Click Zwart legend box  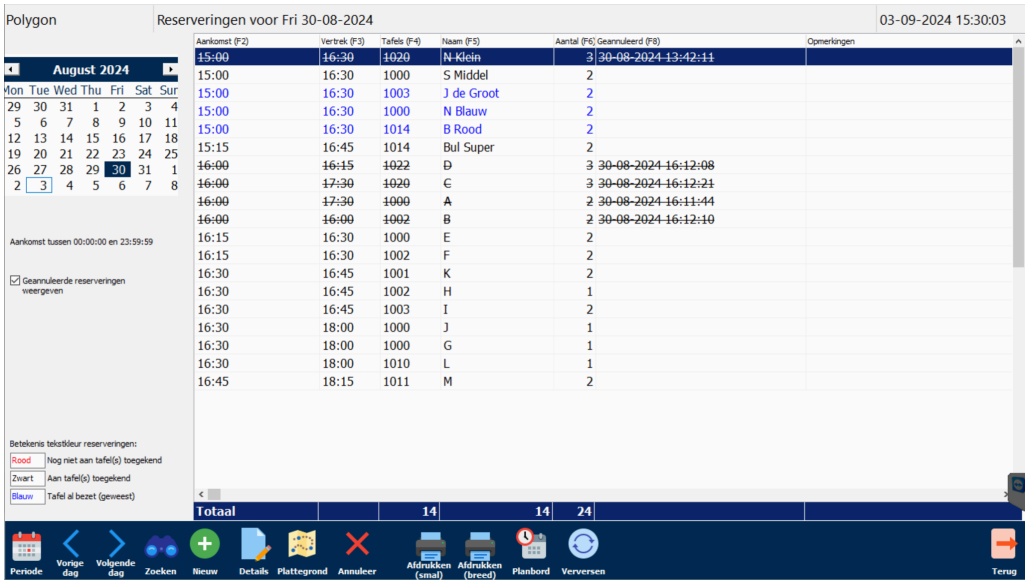point(27,478)
